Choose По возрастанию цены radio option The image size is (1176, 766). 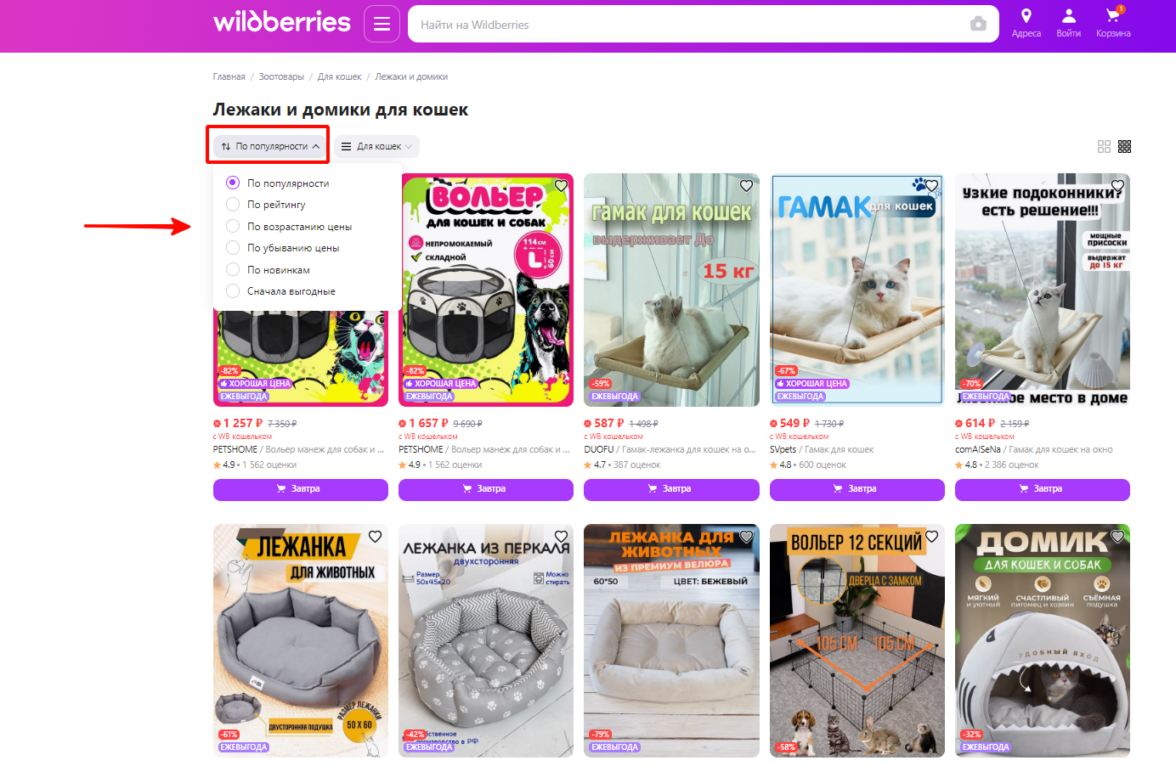tap(289, 226)
